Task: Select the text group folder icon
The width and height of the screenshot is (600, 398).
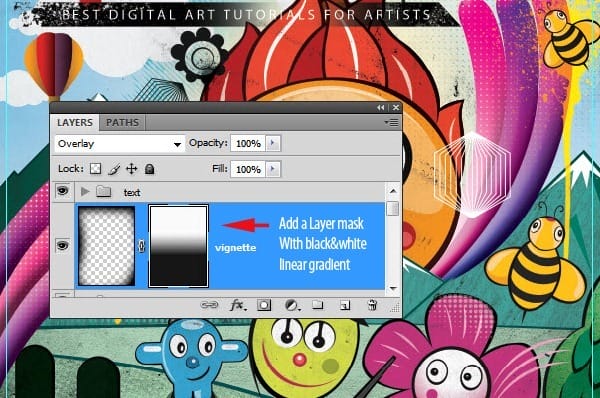Action: 103,191
